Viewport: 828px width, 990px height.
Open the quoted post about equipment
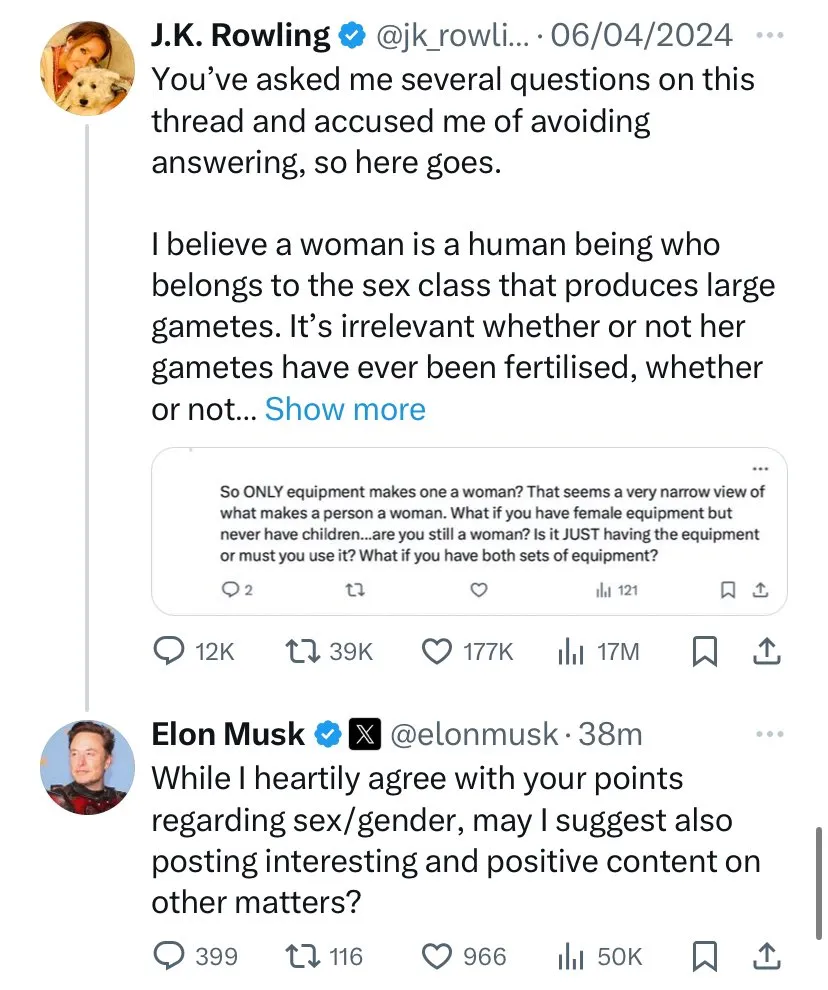point(468,525)
